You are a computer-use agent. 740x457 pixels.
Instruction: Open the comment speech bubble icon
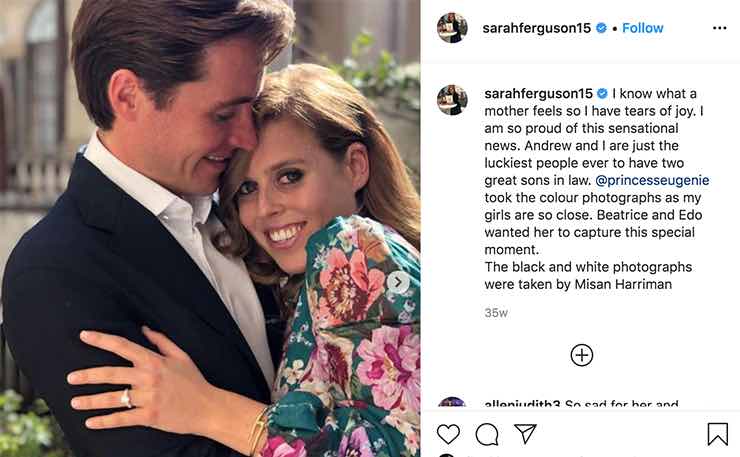(x=487, y=434)
